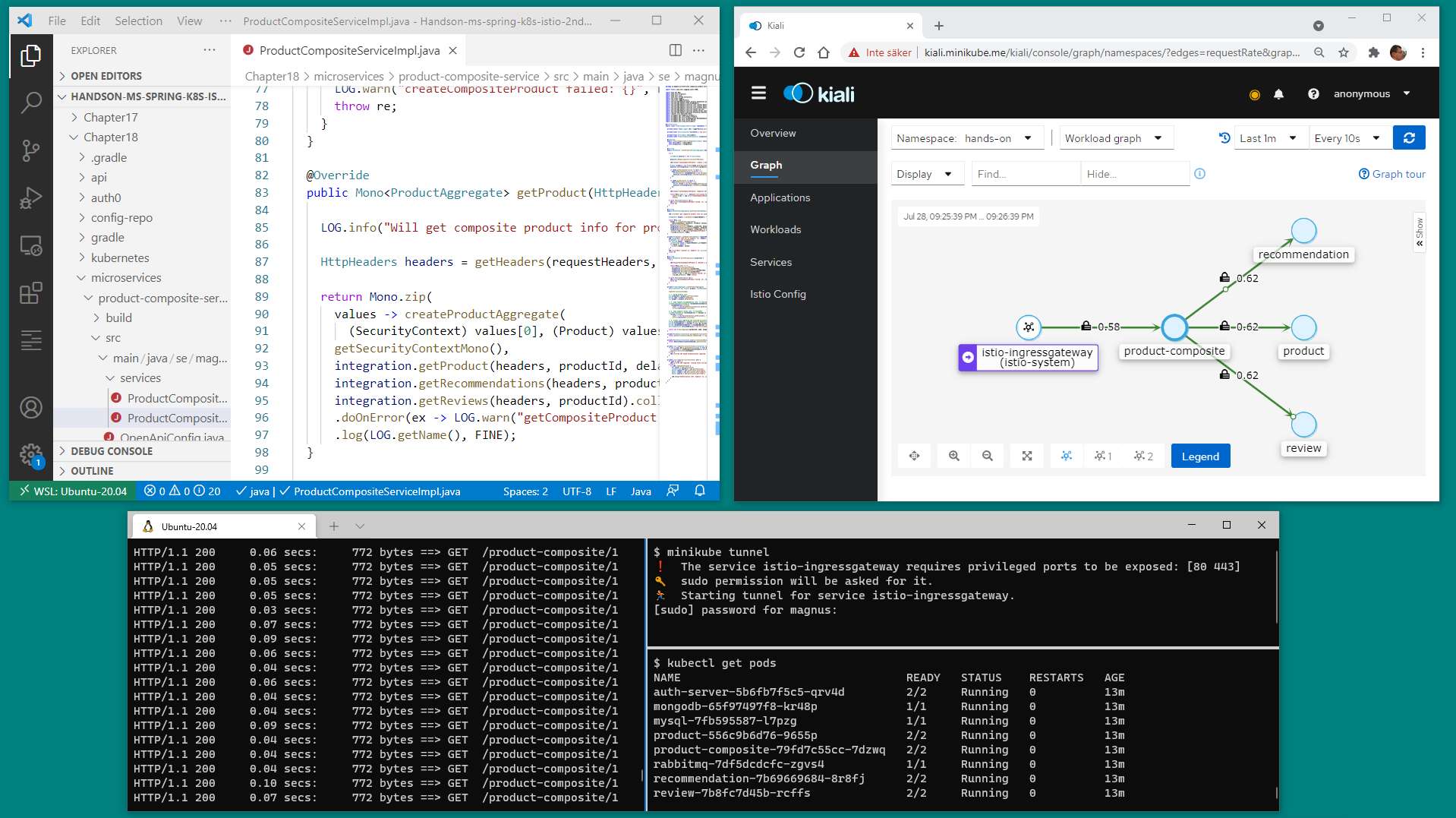
Task: Open Last 1m duration dropdown
Action: click(1269, 137)
